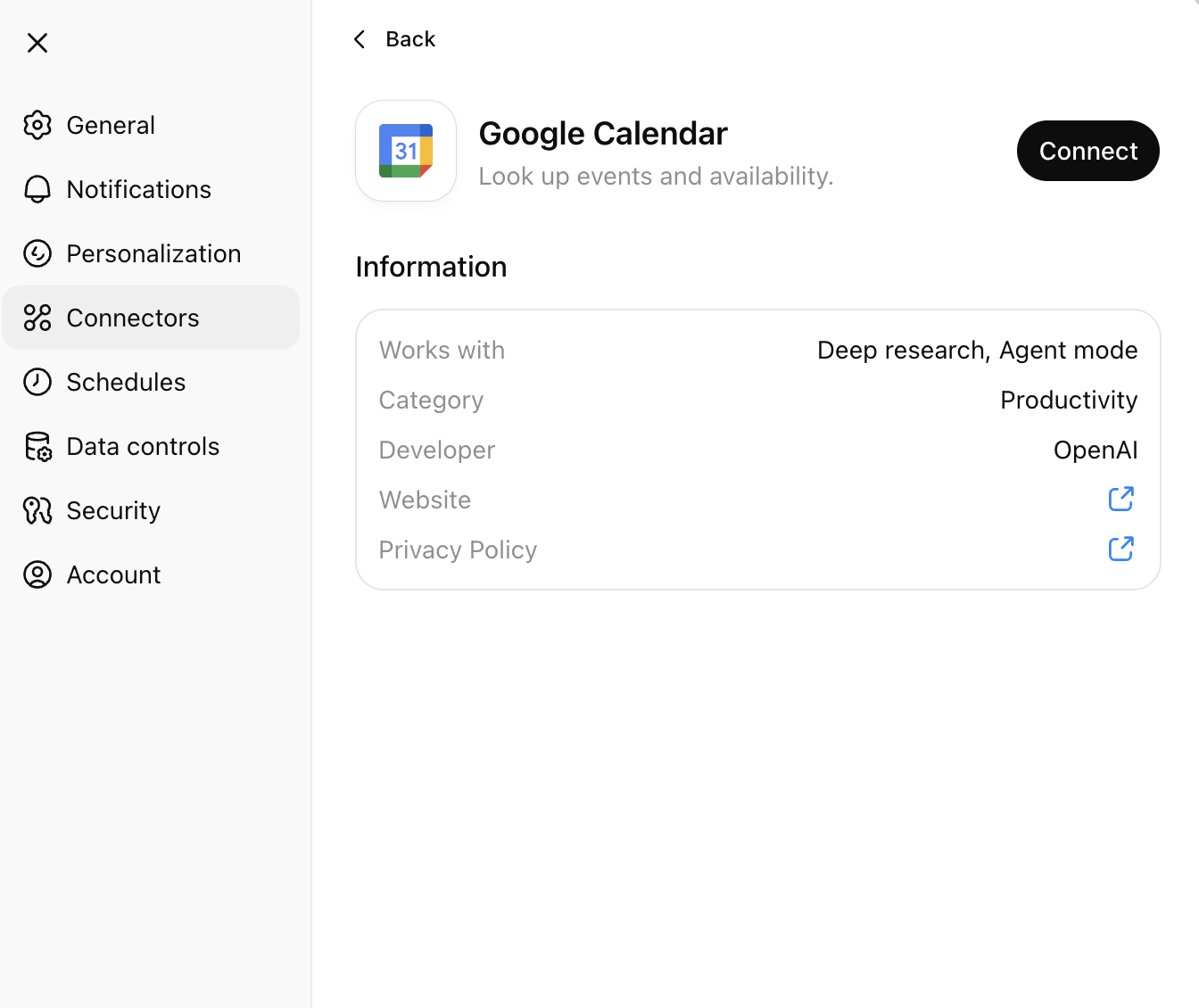Screen dimensions: 1199x1008
Task: Switch to Notifications settings
Action: click(139, 189)
